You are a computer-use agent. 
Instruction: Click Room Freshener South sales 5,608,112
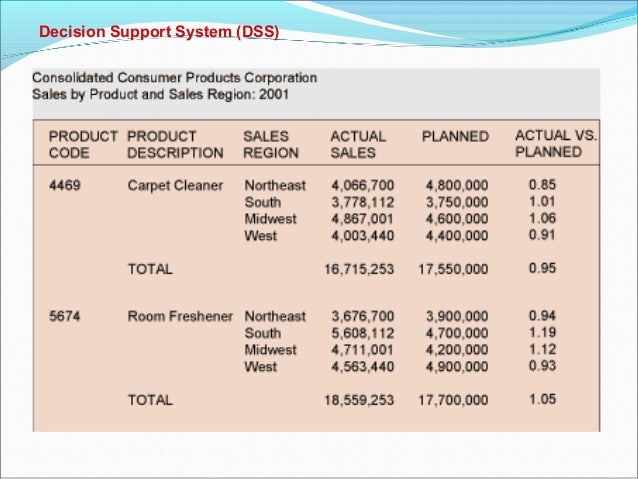tap(363, 333)
